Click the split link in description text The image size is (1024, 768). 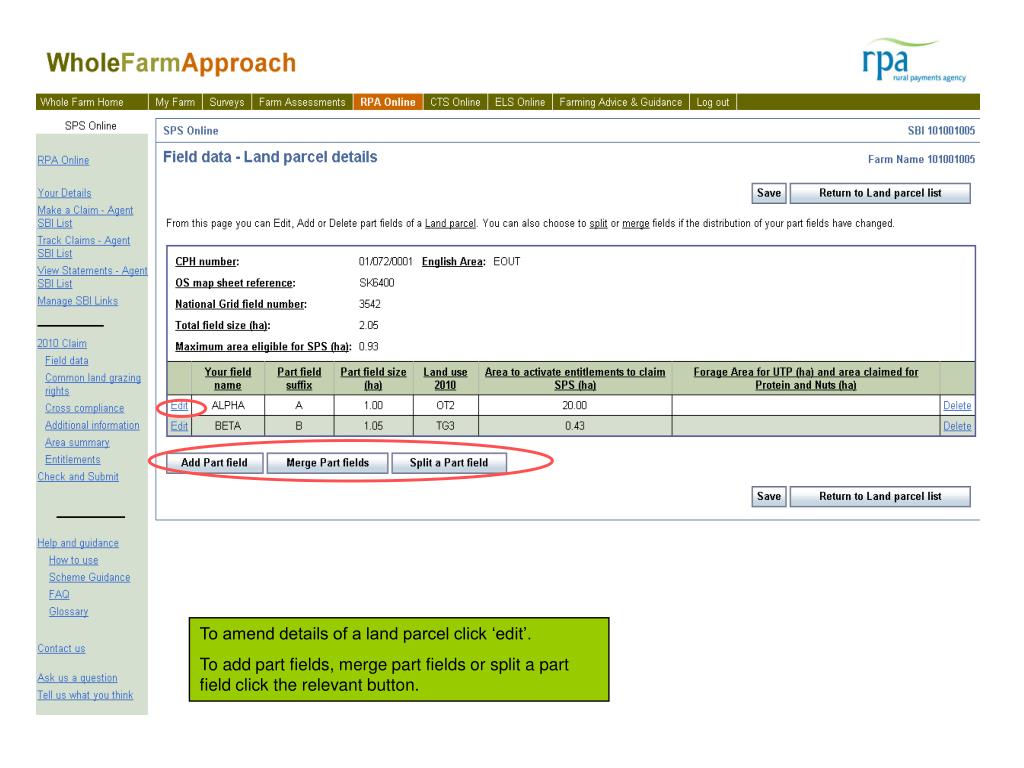click(x=598, y=223)
